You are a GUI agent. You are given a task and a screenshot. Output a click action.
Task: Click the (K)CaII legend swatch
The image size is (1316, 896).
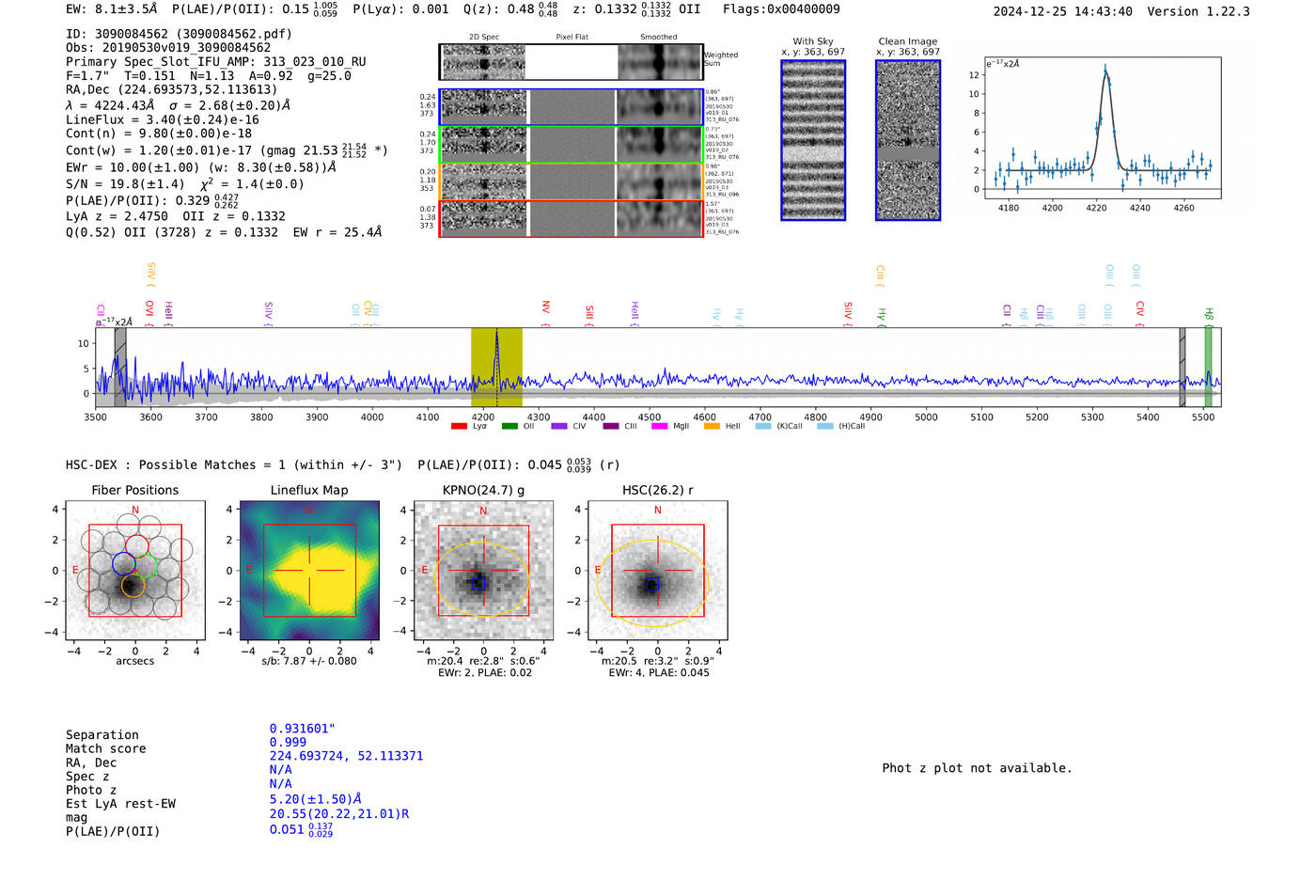[763, 427]
